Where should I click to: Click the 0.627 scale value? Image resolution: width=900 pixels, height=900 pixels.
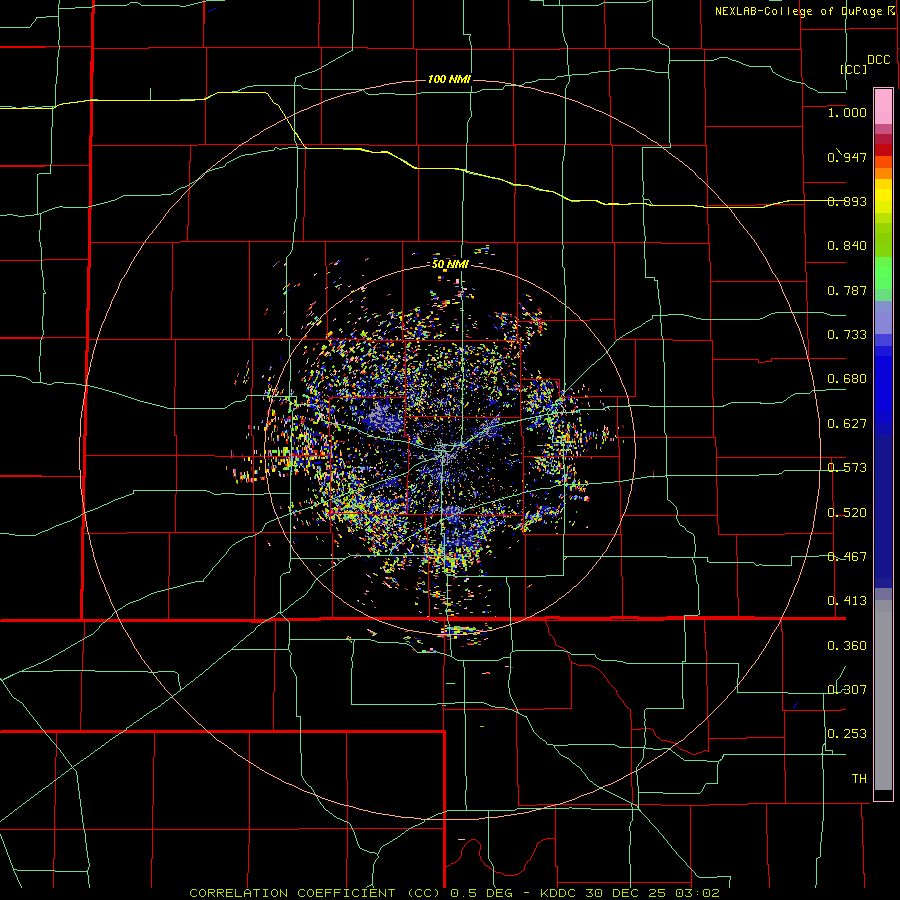tap(847, 424)
